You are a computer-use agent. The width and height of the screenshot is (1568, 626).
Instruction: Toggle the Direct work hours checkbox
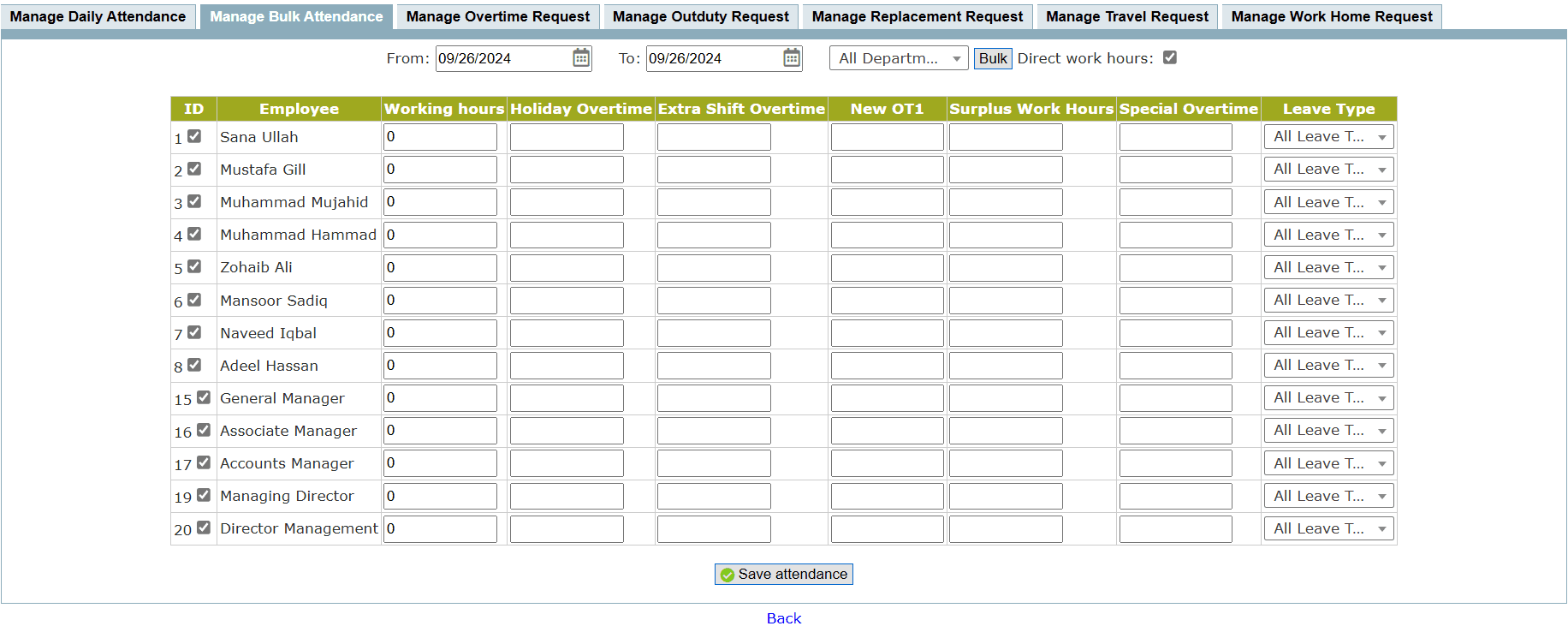[x=1170, y=57]
